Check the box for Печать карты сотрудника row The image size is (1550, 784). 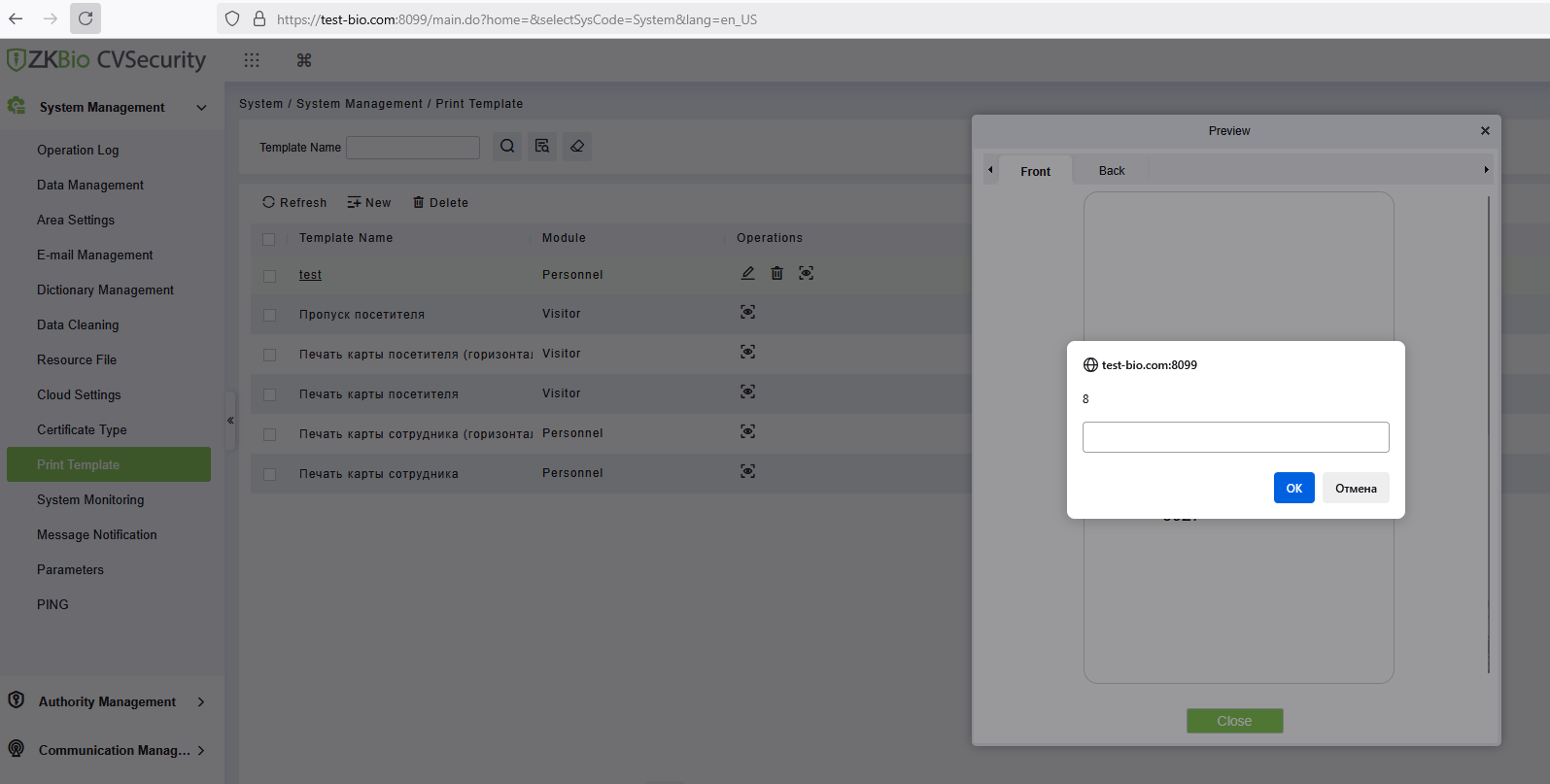pos(269,475)
